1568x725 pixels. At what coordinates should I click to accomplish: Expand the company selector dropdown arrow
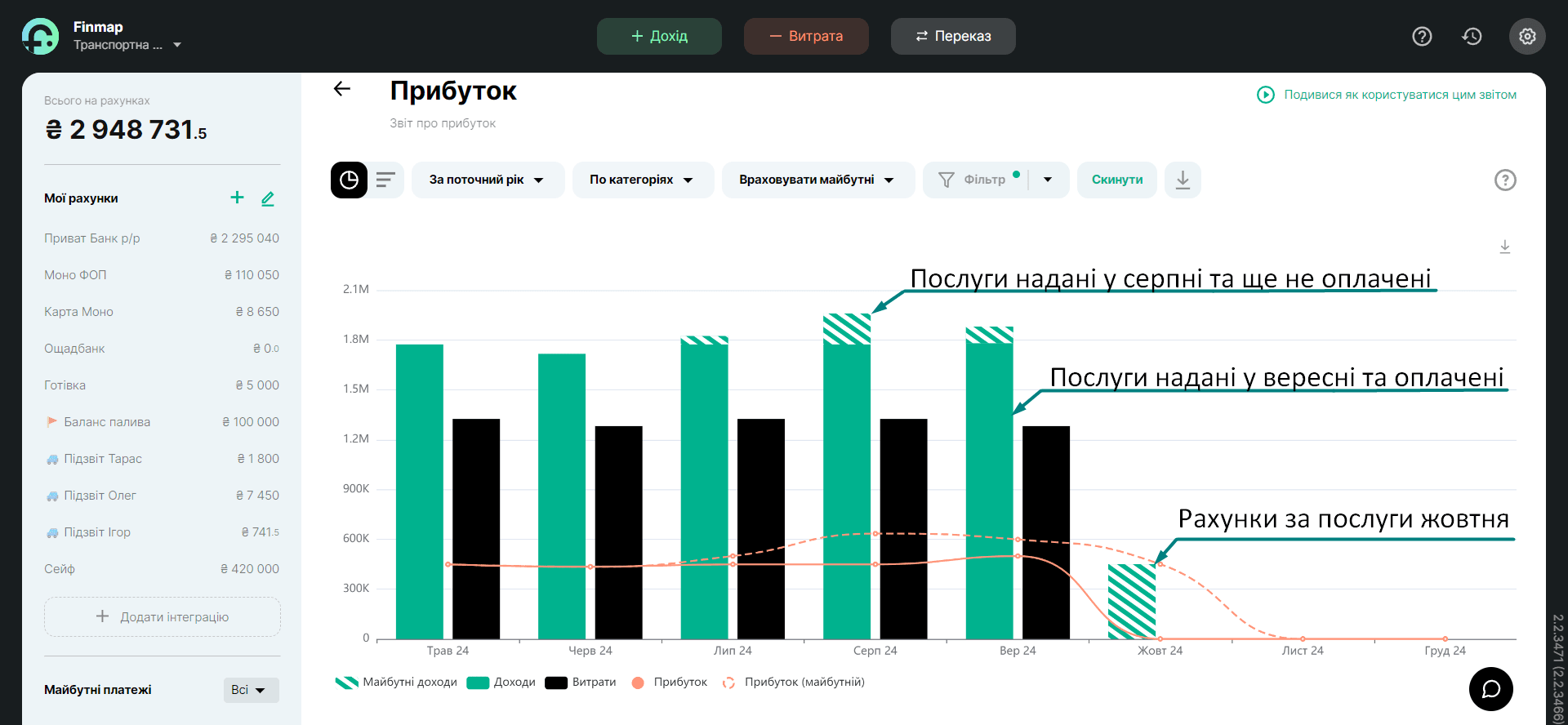(x=177, y=45)
